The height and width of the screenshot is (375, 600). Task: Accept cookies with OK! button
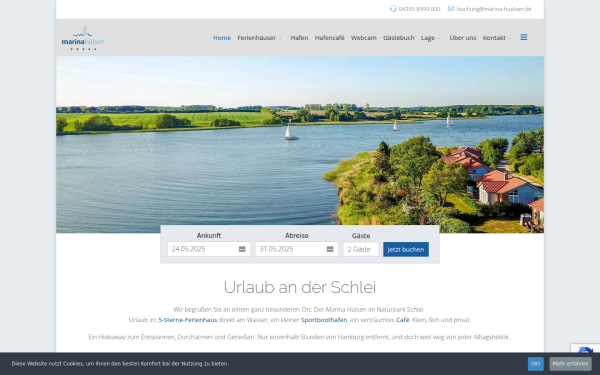535,364
